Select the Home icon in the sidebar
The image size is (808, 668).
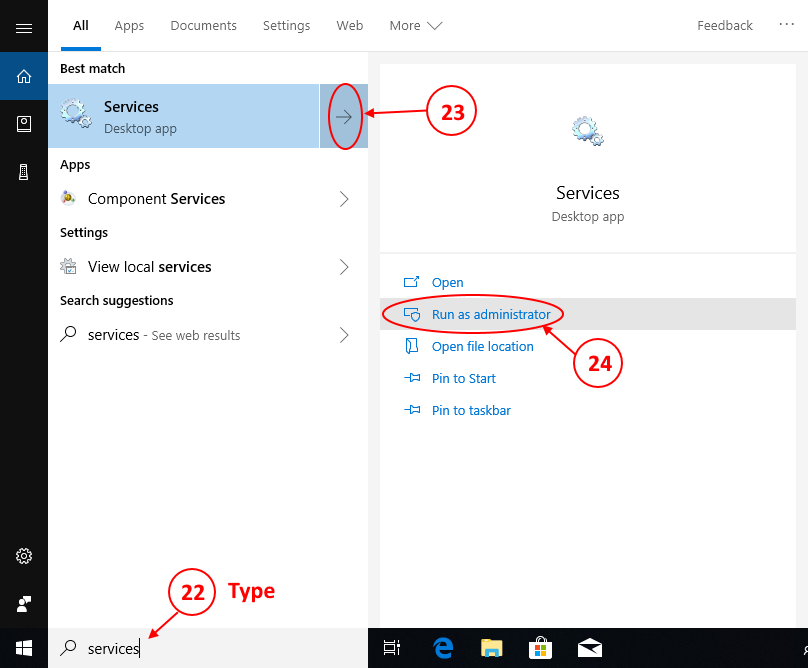[x=24, y=76]
